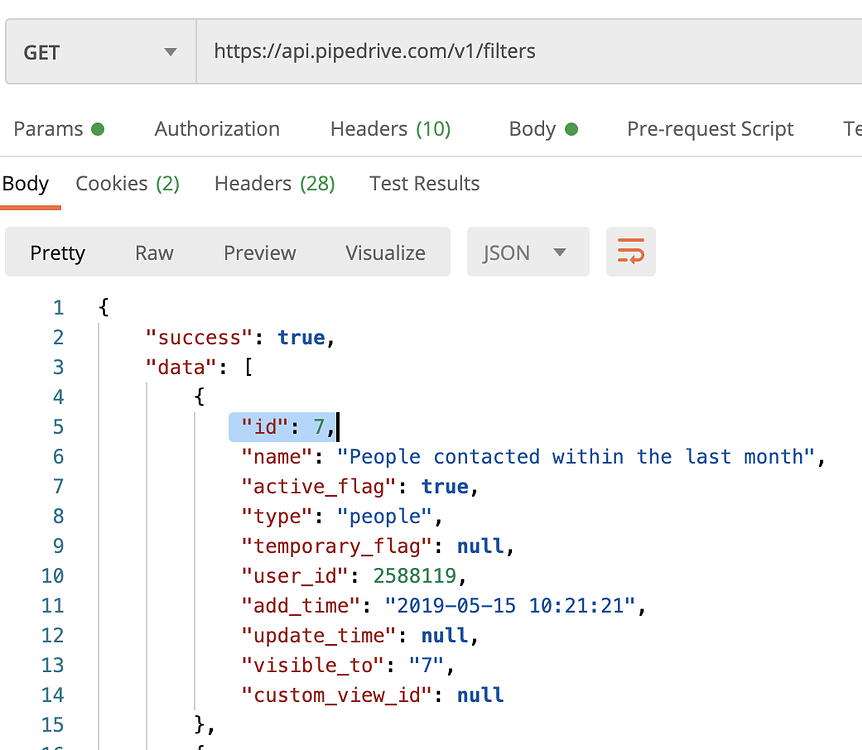The width and height of the screenshot is (862, 750).
Task: Open the Authorization request tab
Action: click(216, 128)
